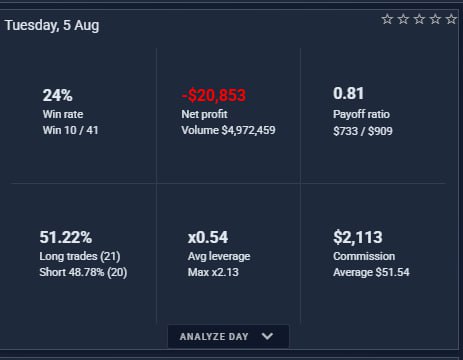
Task: Click the $733 / $909 payoff detail
Action: (363, 131)
